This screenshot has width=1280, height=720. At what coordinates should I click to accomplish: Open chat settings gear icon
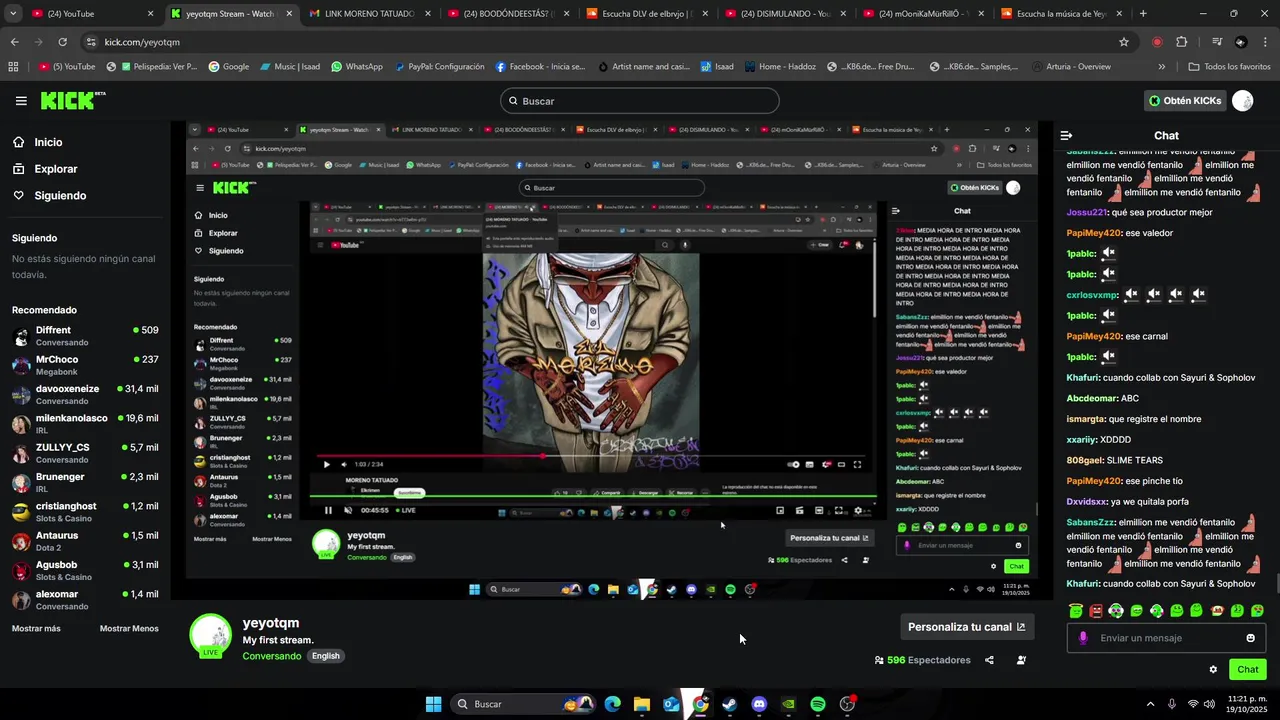click(x=1213, y=670)
